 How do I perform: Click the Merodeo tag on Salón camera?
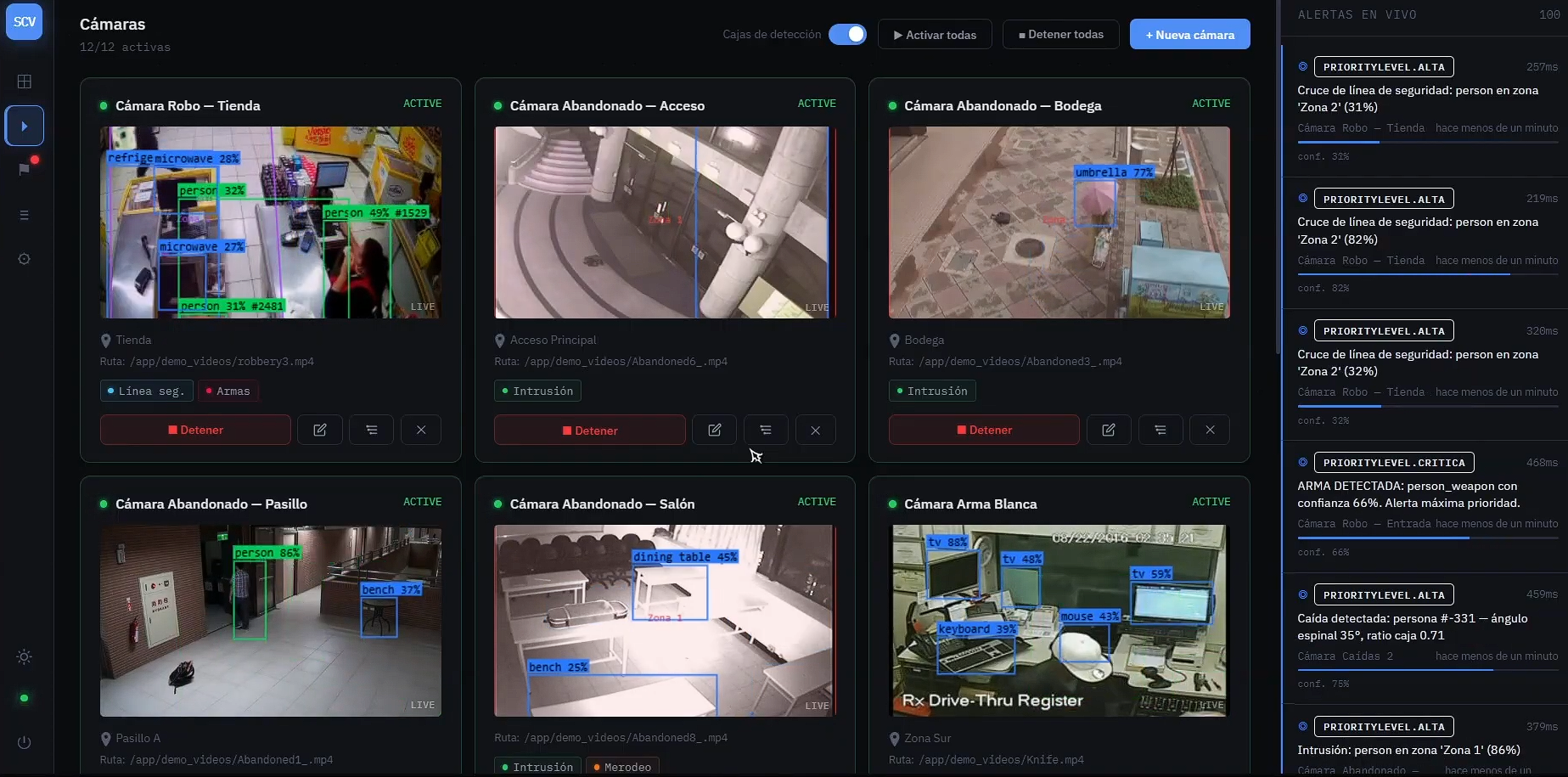pyautogui.click(x=622, y=767)
